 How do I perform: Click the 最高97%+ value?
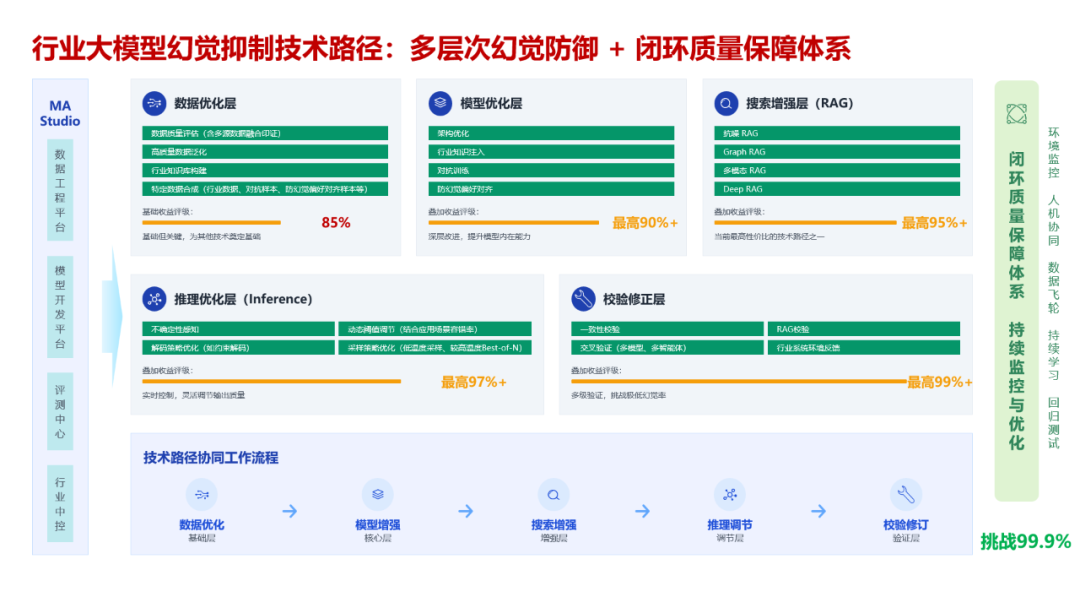click(473, 381)
